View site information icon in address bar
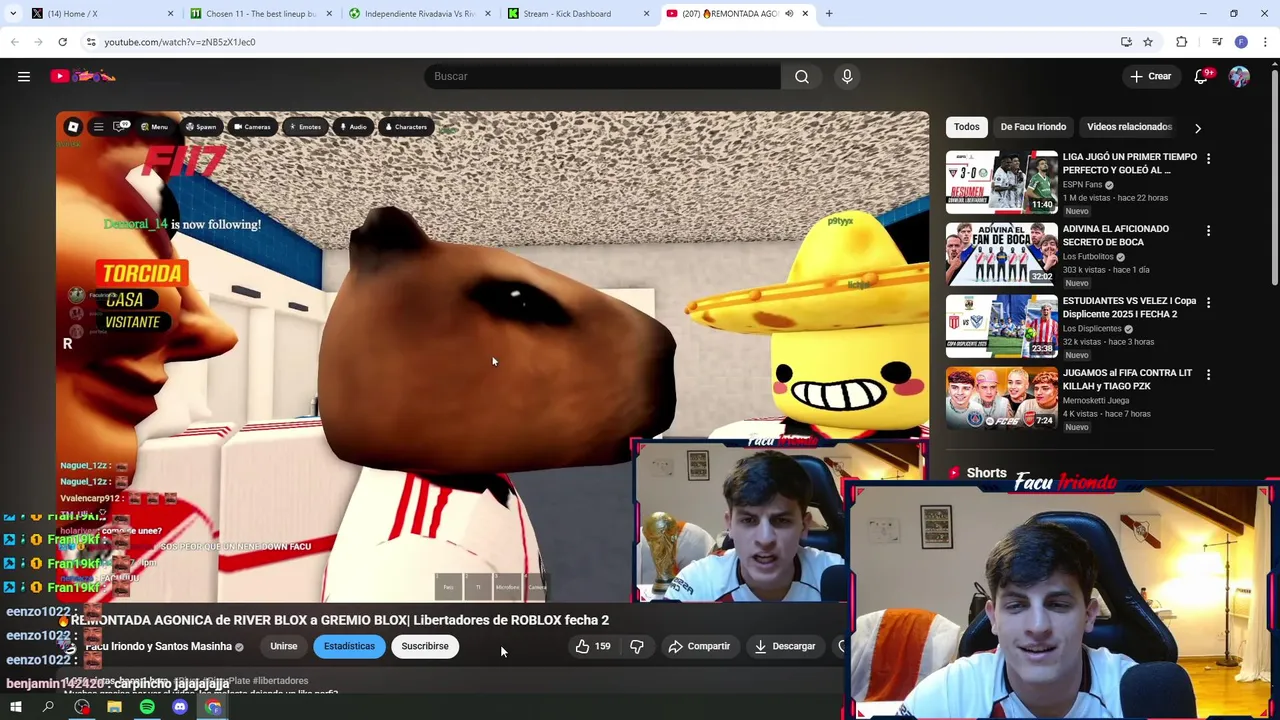The width and height of the screenshot is (1280, 720). 91,42
